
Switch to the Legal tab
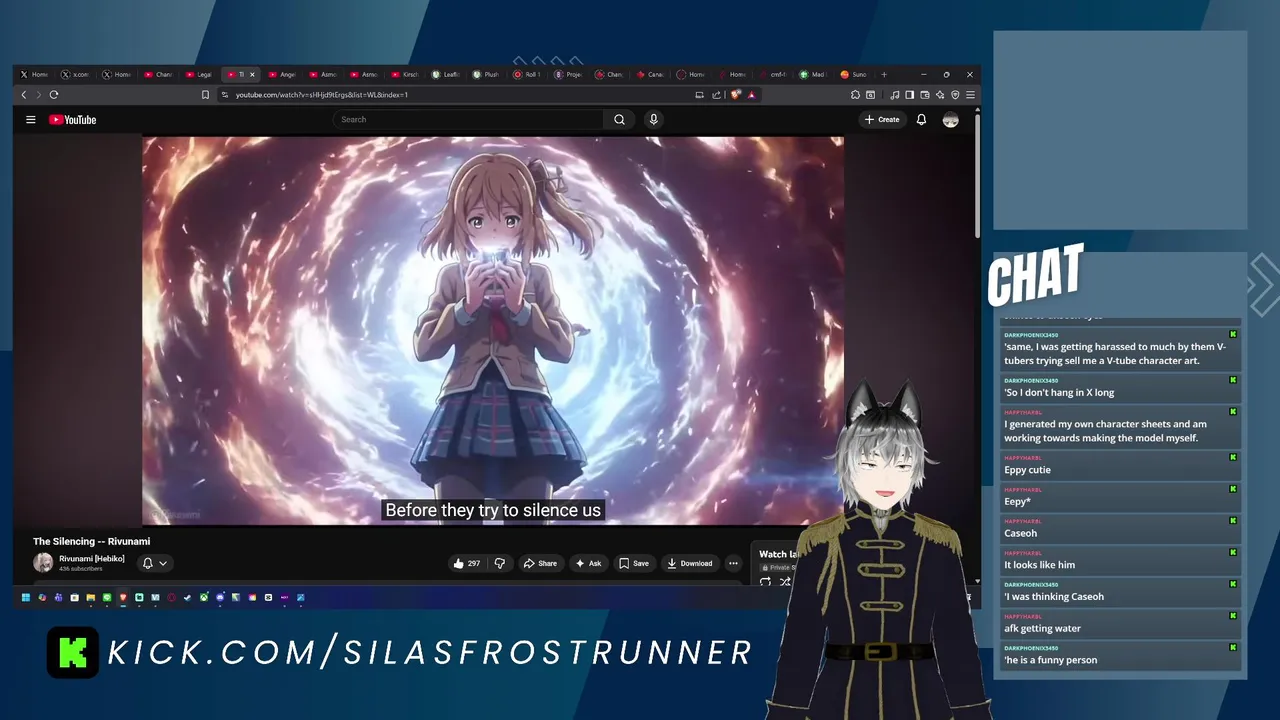(x=199, y=74)
